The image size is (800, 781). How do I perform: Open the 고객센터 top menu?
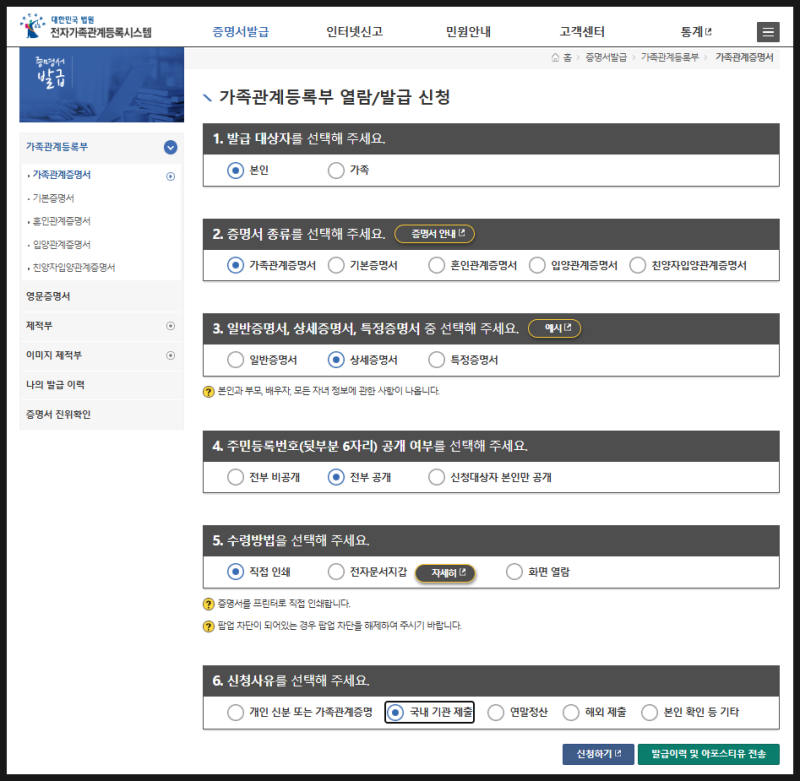pos(582,32)
